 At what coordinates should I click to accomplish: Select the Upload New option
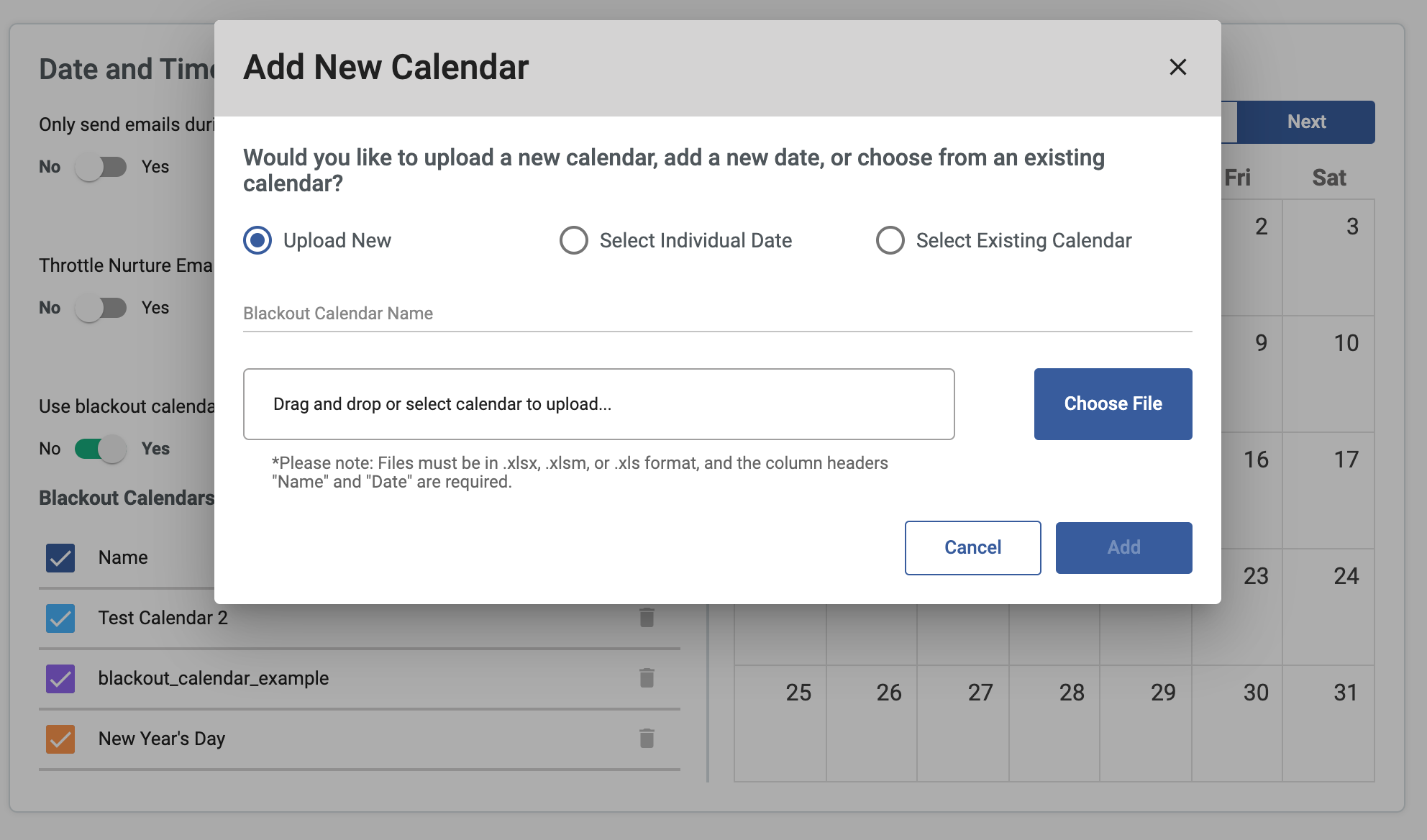[x=256, y=240]
